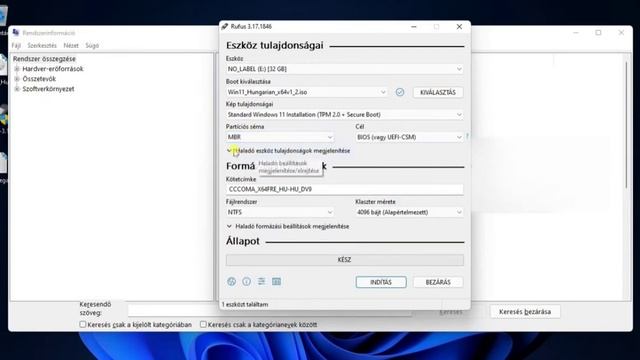Check Keresés csak a kijelölt kategóriában
Screen dimensions: 640x360
click(83, 324)
